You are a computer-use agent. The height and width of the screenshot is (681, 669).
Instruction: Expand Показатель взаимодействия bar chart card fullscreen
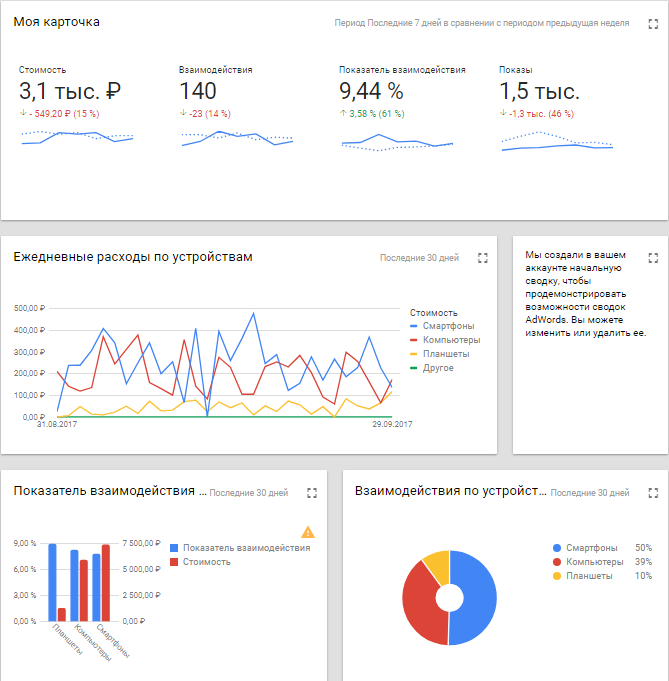coord(312,493)
